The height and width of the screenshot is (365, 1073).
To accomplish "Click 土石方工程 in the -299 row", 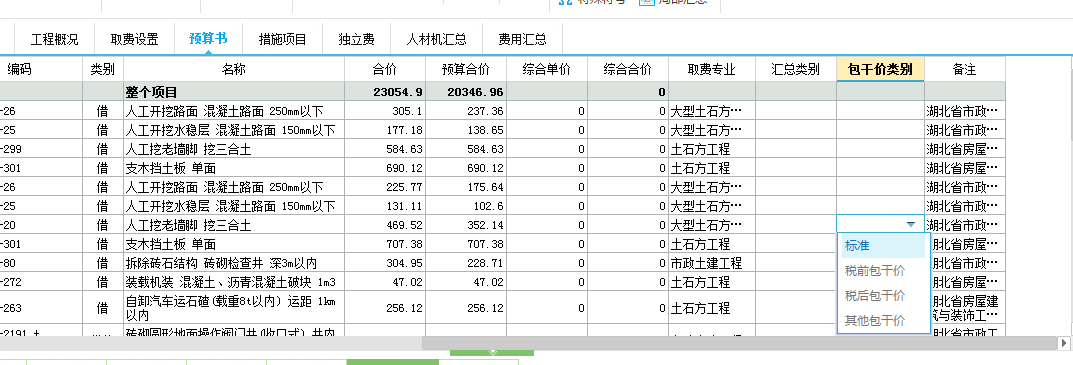I will pyautogui.click(x=712, y=149).
